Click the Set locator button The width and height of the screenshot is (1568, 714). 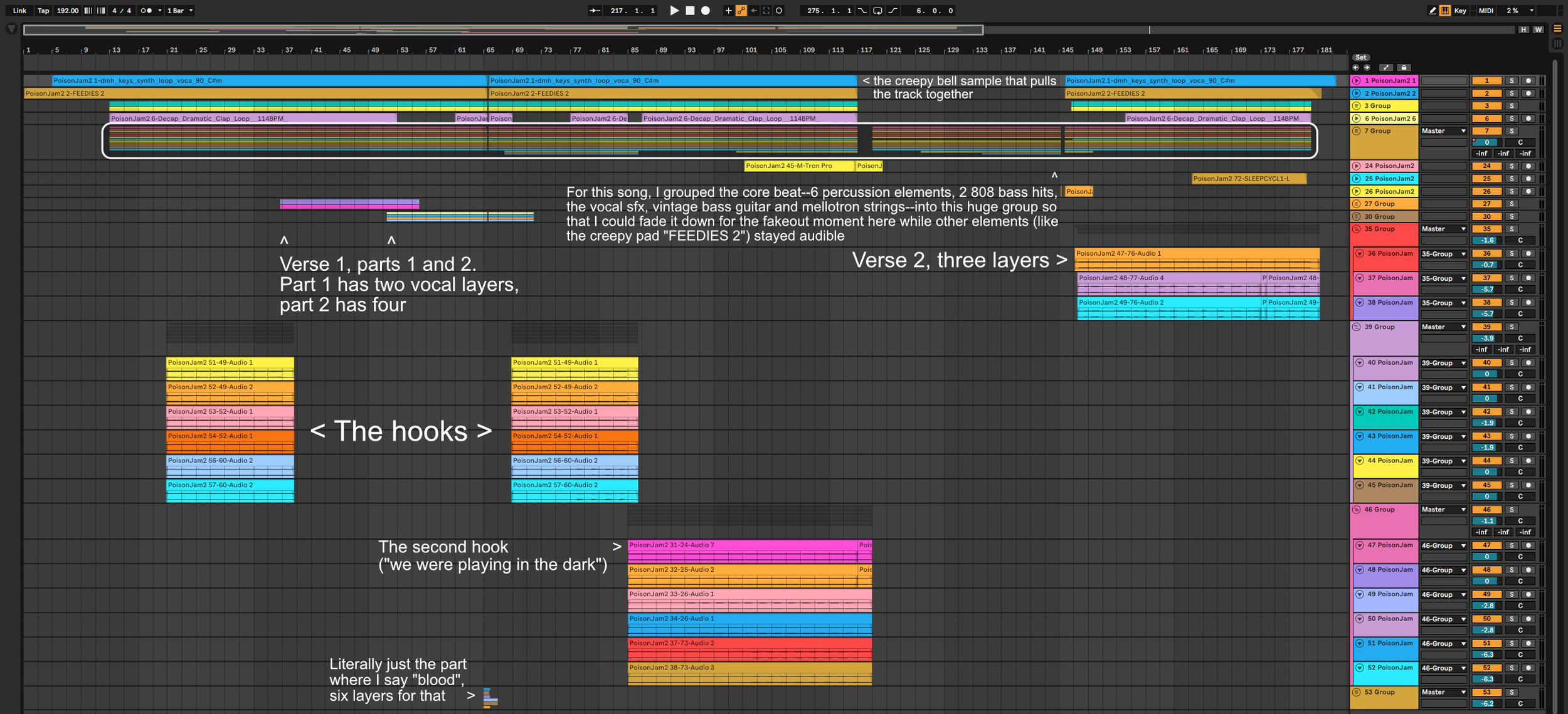pyautogui.click(x=1360, y=58)
